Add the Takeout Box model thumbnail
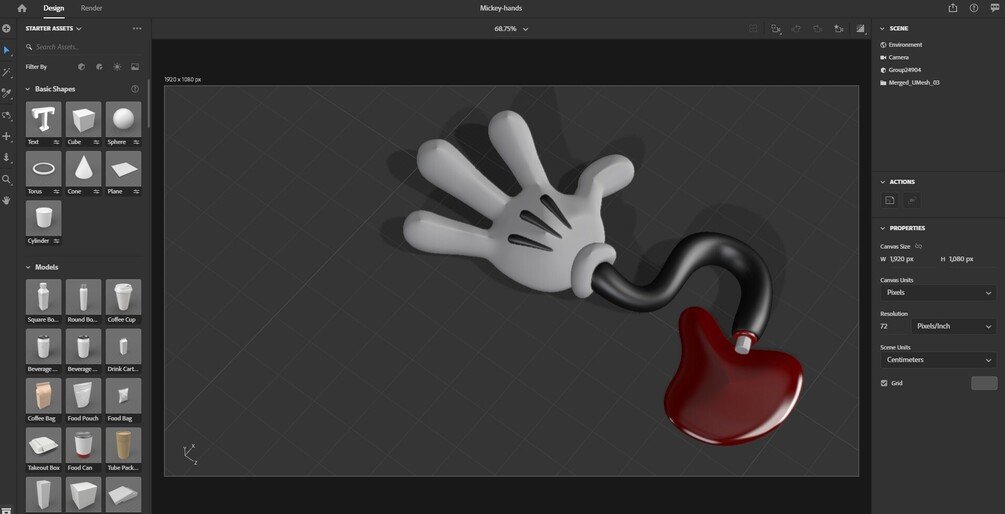 [x=44, y=445]
